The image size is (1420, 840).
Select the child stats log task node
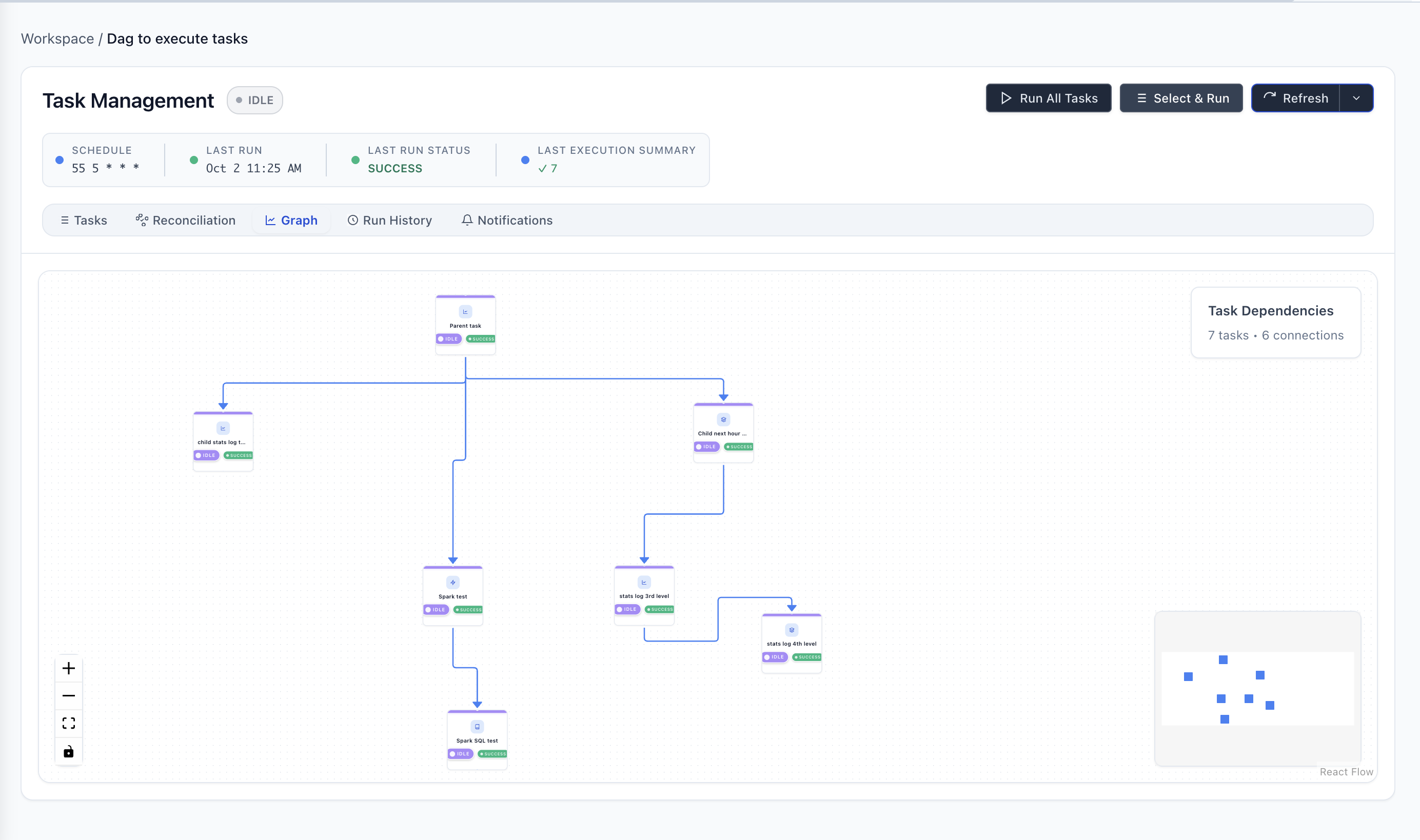click(223, 441)
